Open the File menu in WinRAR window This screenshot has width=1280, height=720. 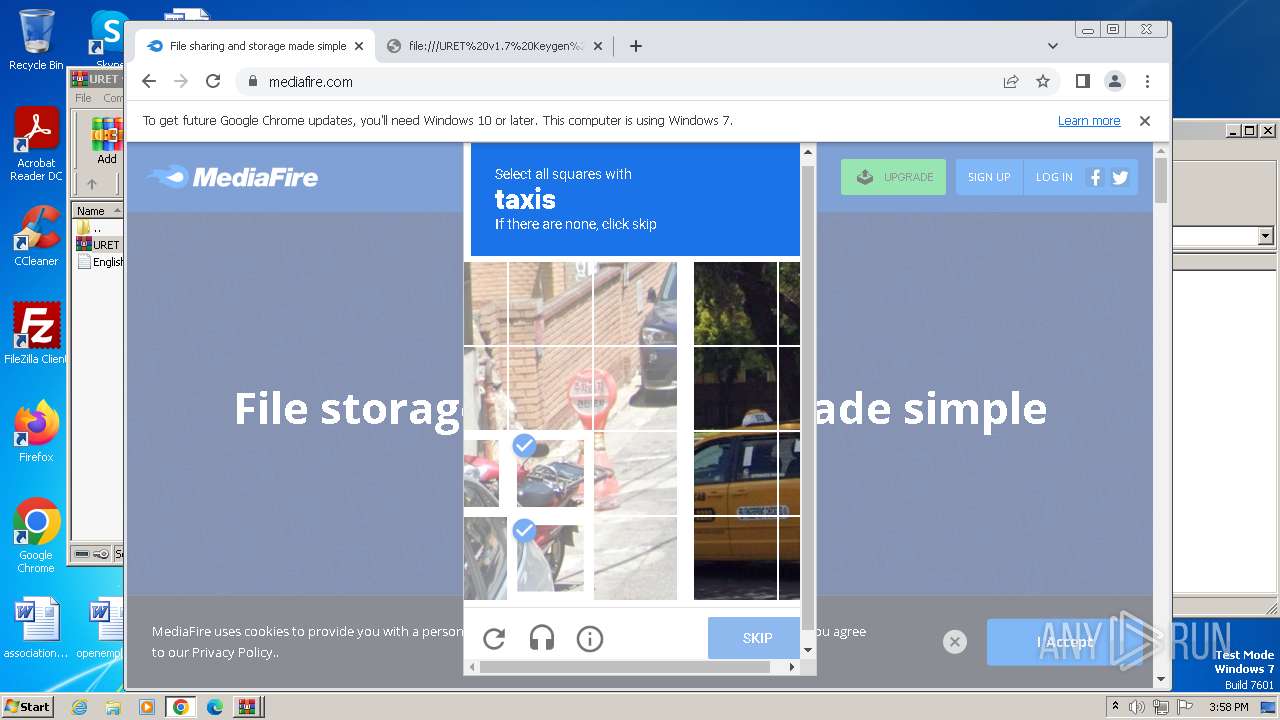point(83,98)
